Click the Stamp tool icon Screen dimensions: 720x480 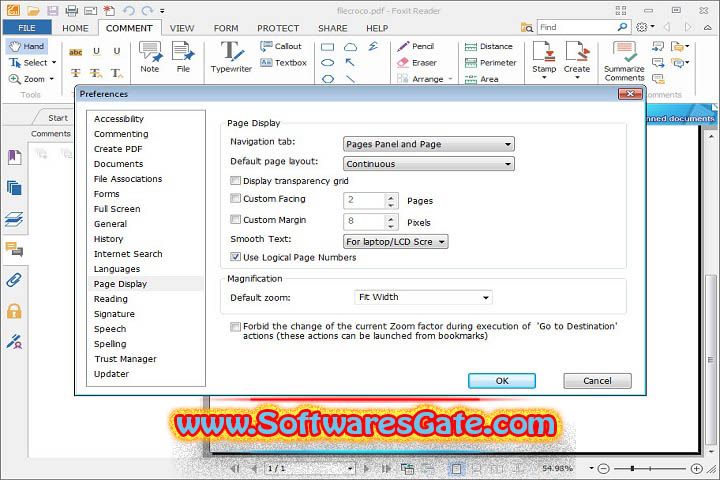(x=544, y=51)
